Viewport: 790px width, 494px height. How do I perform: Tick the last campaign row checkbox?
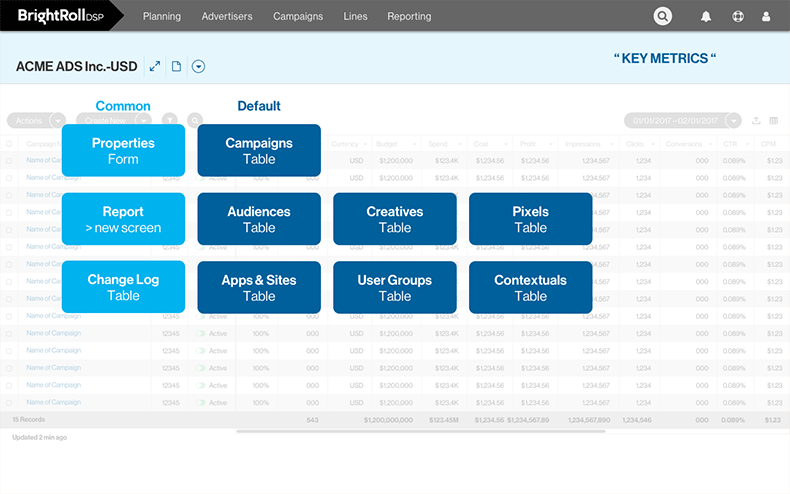[x=9, y=403]
